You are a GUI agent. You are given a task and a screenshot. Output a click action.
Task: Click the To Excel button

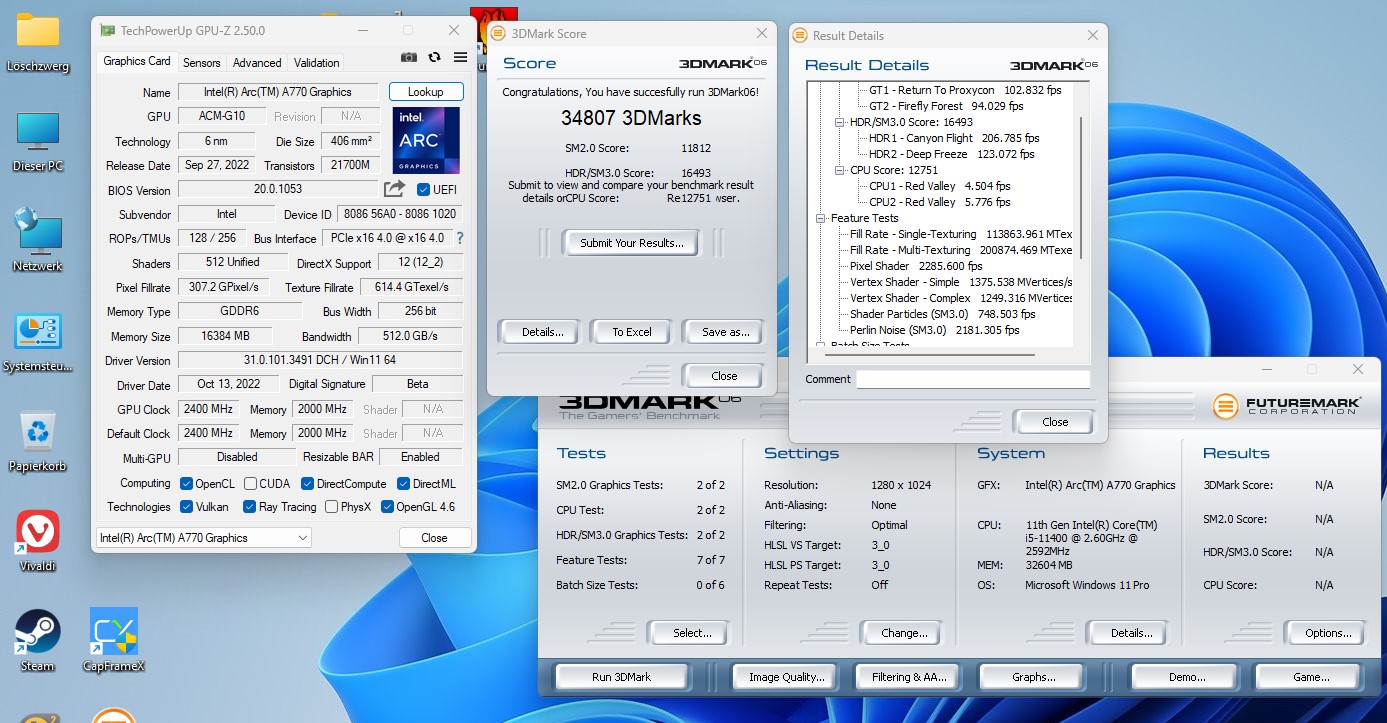point(632,332)
